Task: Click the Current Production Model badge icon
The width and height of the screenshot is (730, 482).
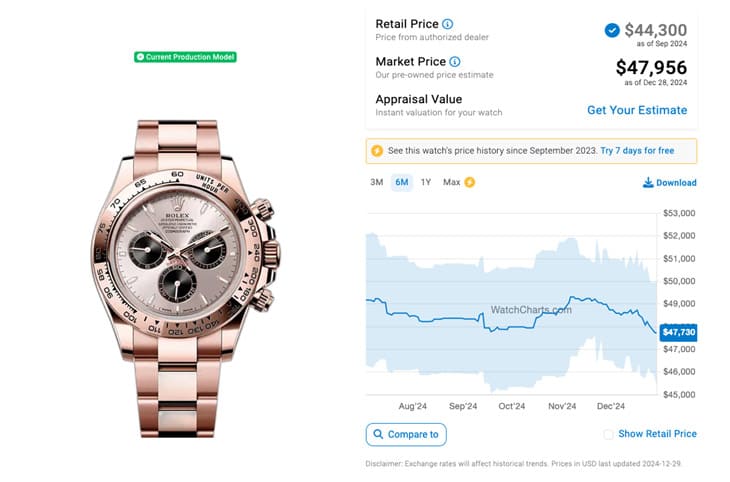Action: [x=140, y=57]
